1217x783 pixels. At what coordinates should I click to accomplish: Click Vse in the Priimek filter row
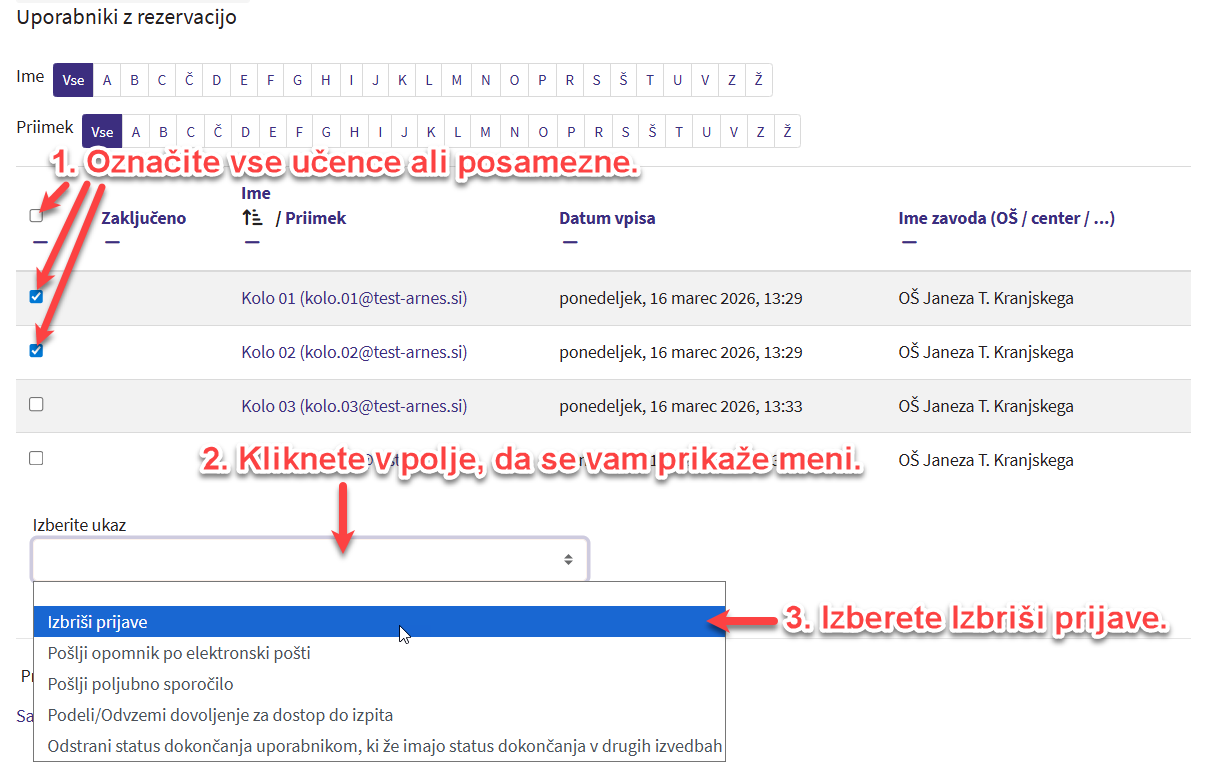click(102, 132)
